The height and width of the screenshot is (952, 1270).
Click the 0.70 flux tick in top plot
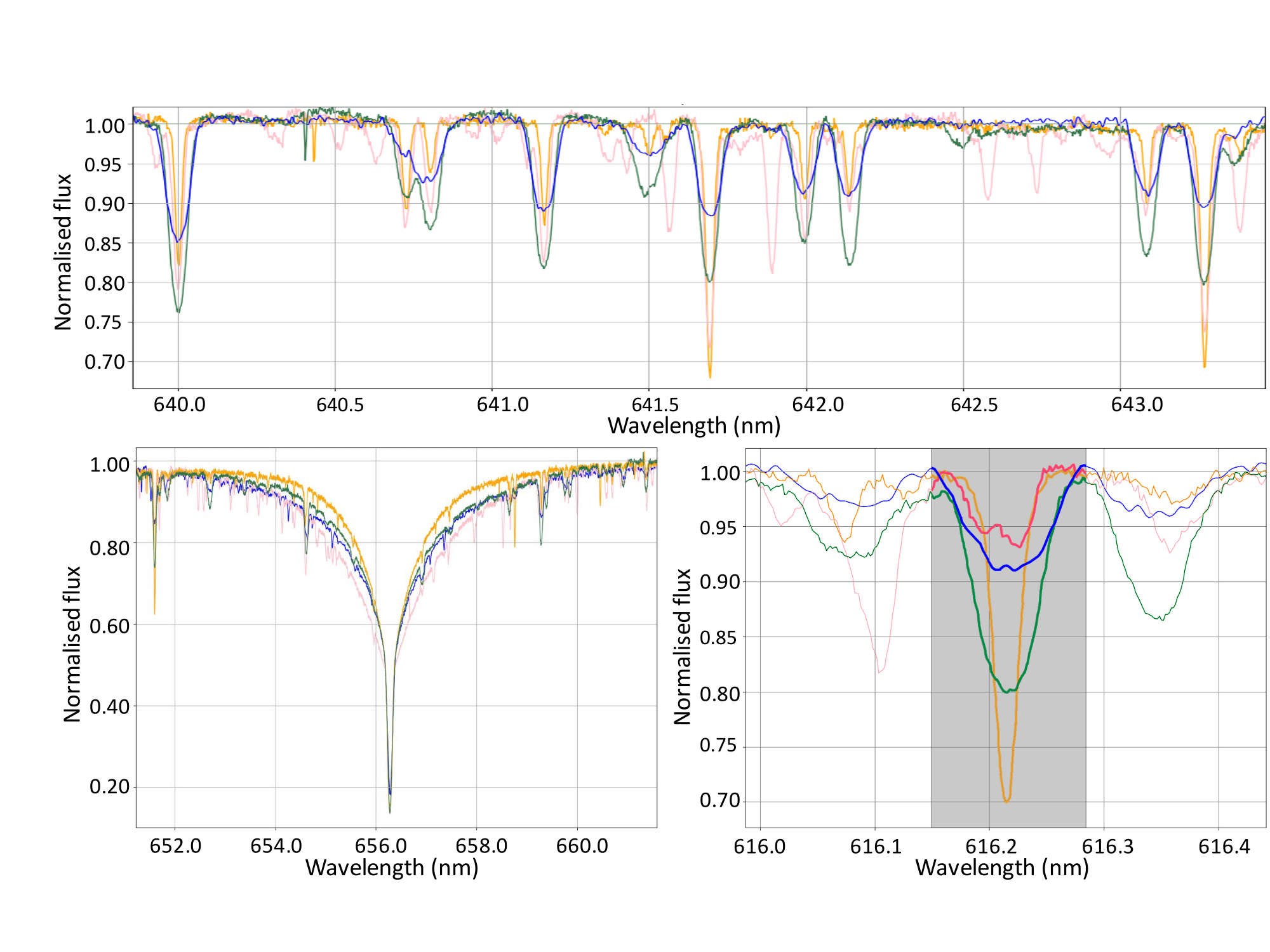[x=104, y=362]
